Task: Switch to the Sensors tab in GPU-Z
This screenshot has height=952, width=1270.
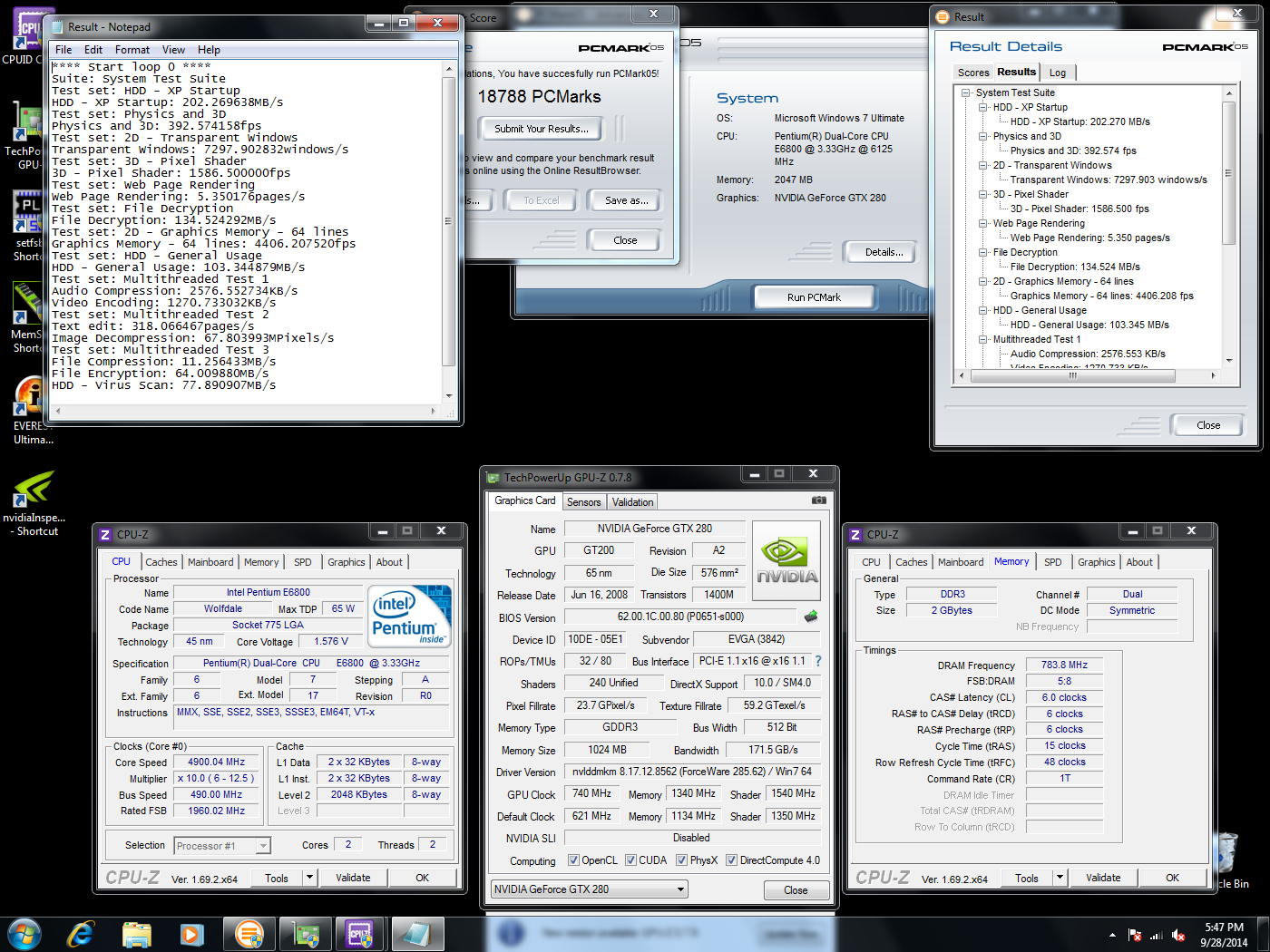Action: tap(583, 502)
